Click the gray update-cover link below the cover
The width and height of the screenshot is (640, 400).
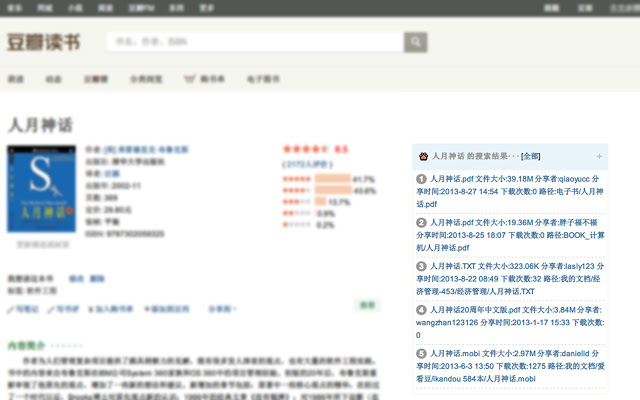42,244
